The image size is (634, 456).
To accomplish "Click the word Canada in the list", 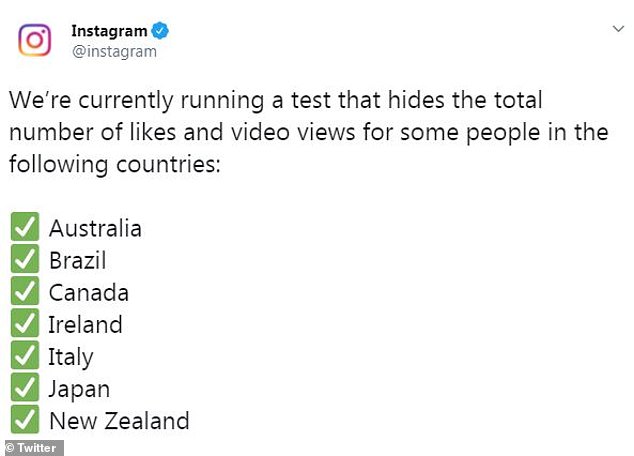I will click(88, 292).
